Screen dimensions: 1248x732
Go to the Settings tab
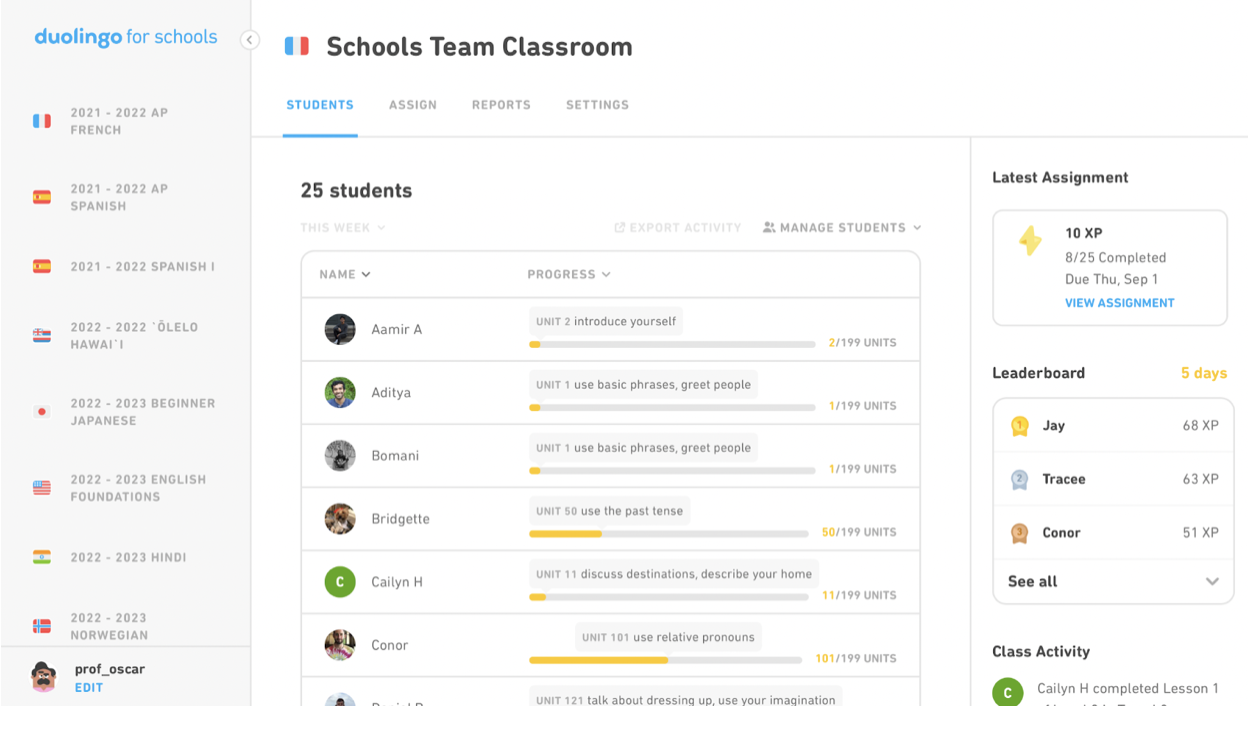point(597,105)
